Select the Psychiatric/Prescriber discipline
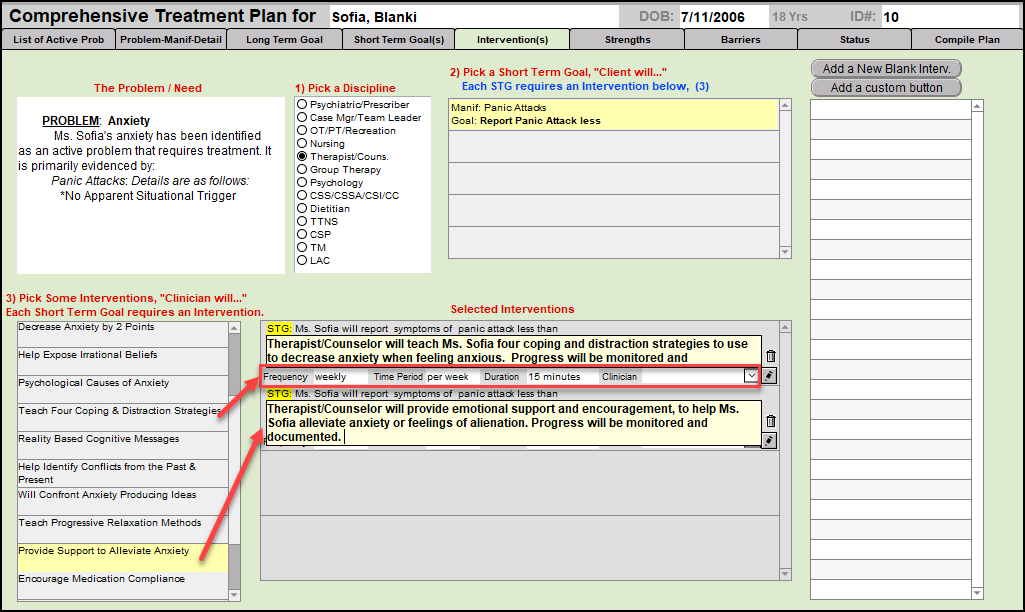The height and width of the screenshot is (612, 1025). point(301,104)
